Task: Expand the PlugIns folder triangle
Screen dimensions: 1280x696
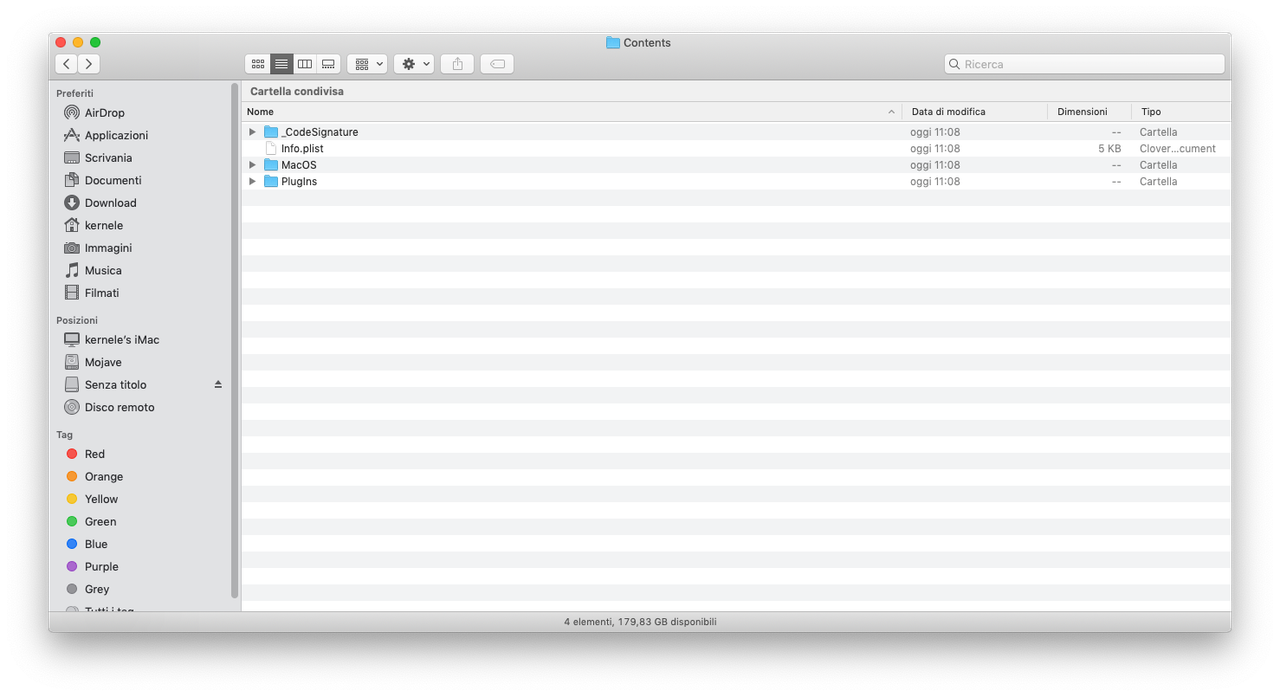Action: 252,181
